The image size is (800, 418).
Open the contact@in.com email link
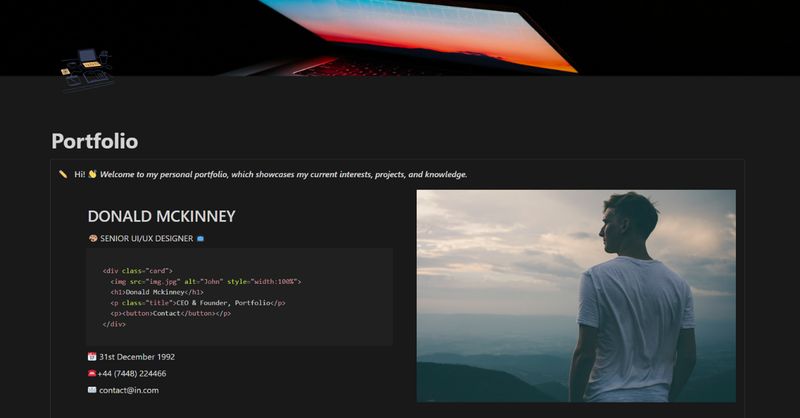coord(129,390)
